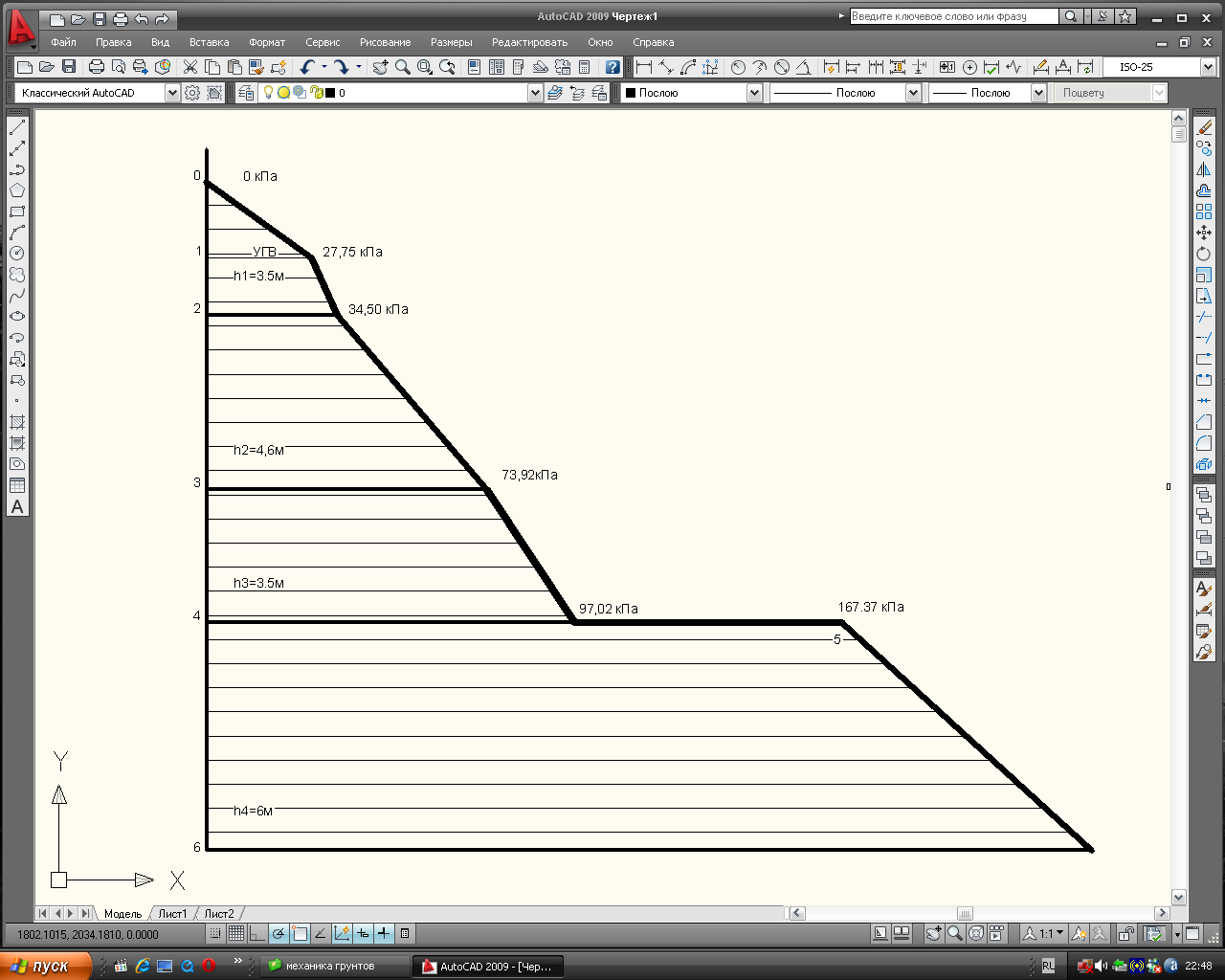Select the Mirror modify tool
The height and width of the screenshot is (980, 1225).
[x=1204, y=169]
